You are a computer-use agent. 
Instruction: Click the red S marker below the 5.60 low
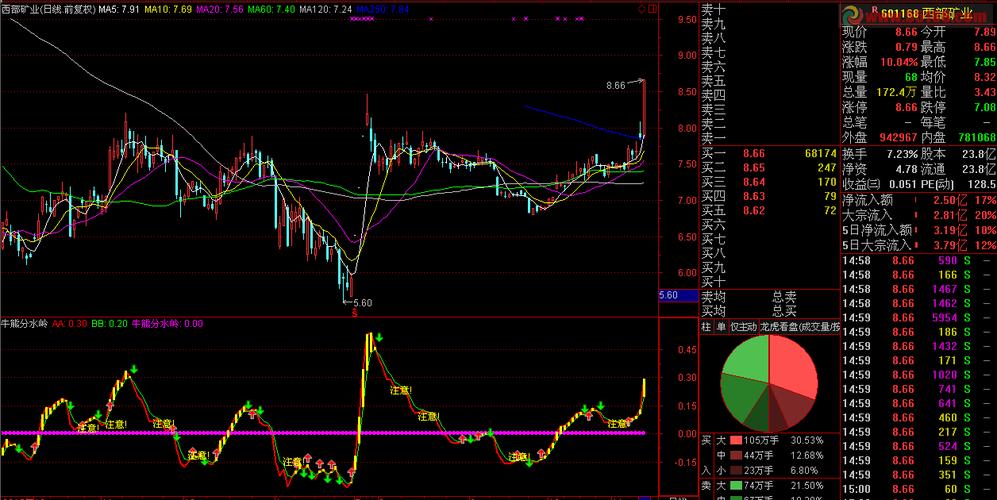354,310
